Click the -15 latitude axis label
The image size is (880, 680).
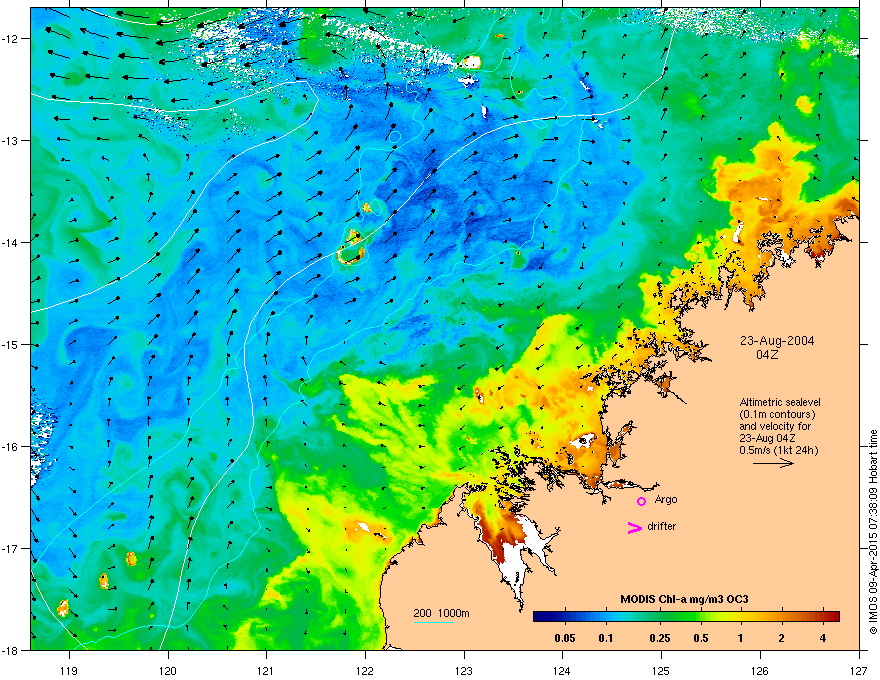tap(10, 344)
